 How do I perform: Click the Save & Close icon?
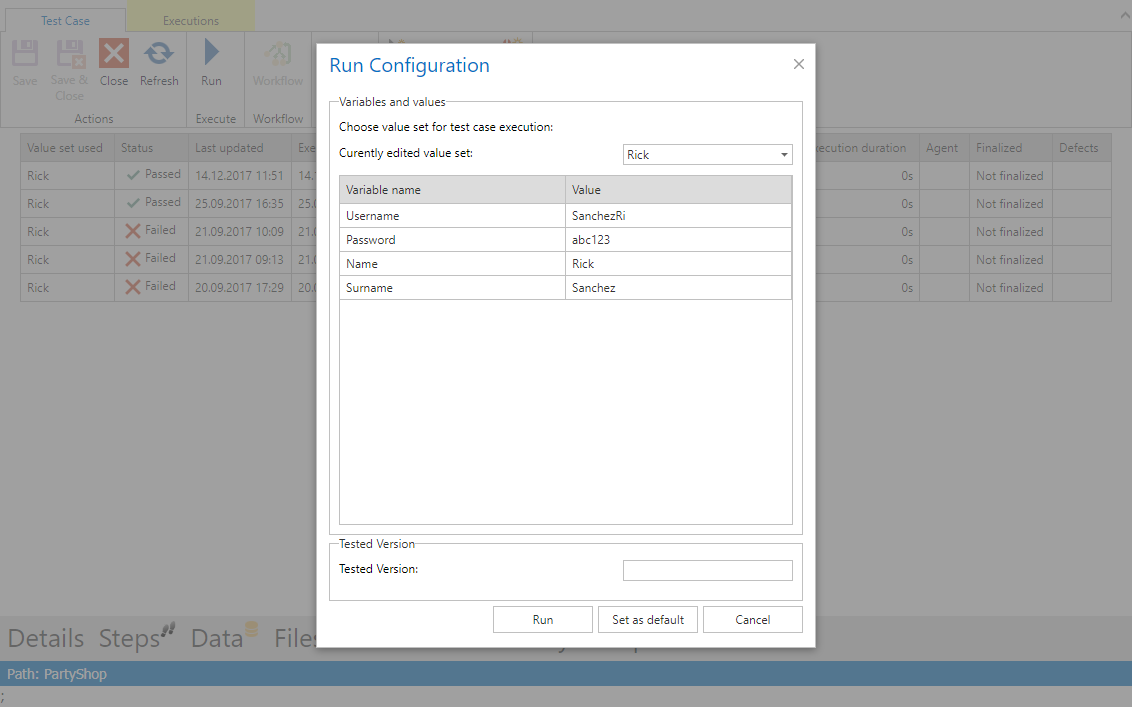70,55
